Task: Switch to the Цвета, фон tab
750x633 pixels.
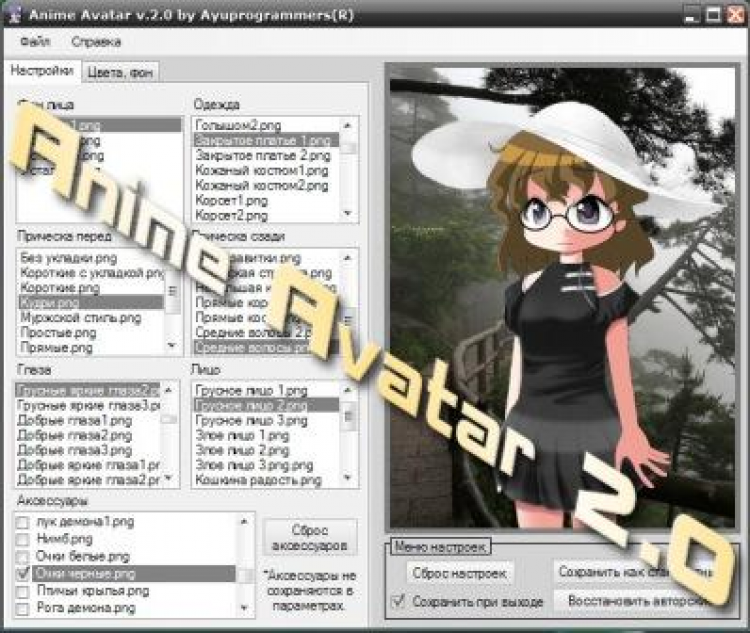Action: (x=120, y=73)
